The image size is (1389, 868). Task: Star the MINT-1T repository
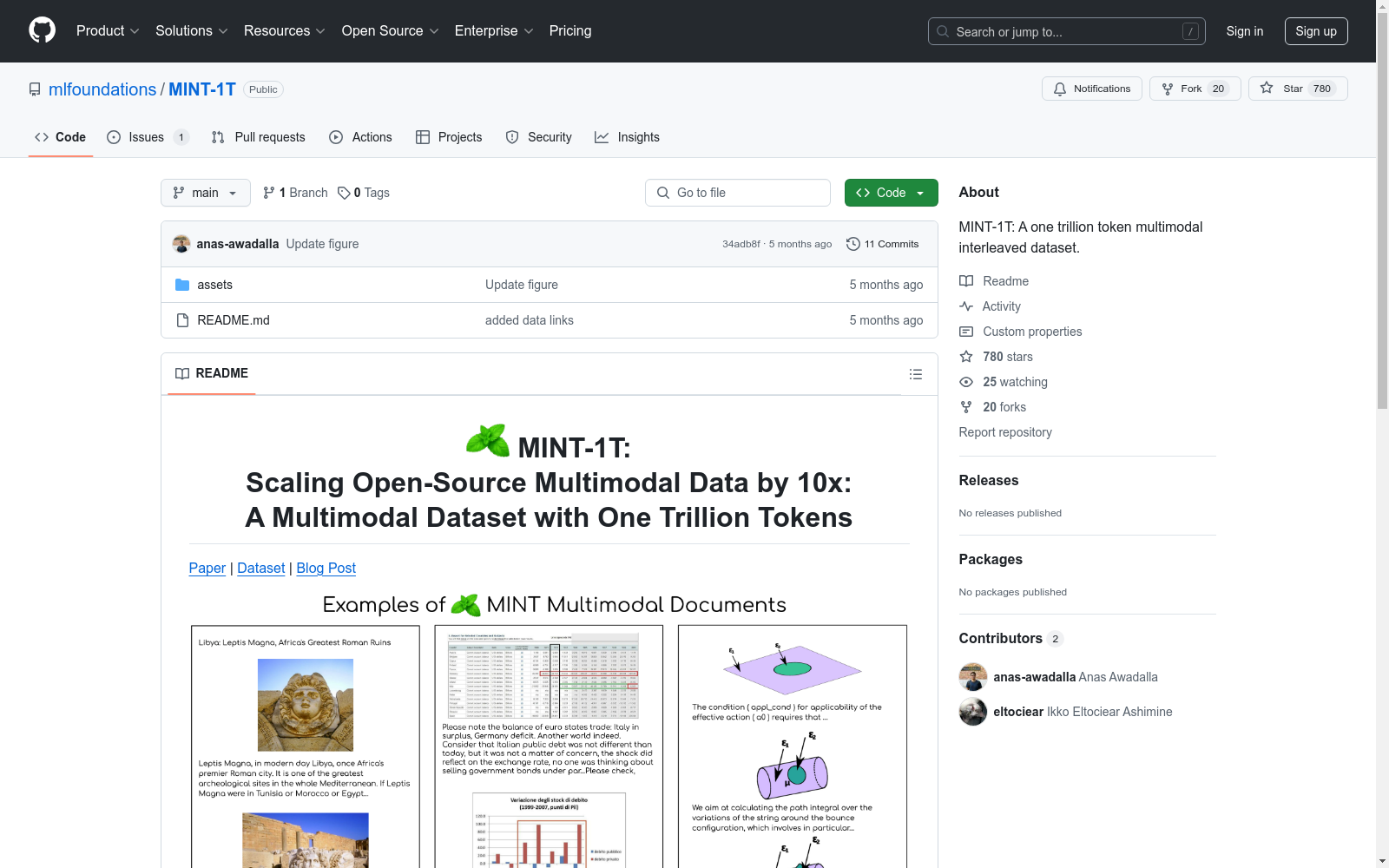[1298, 89]
